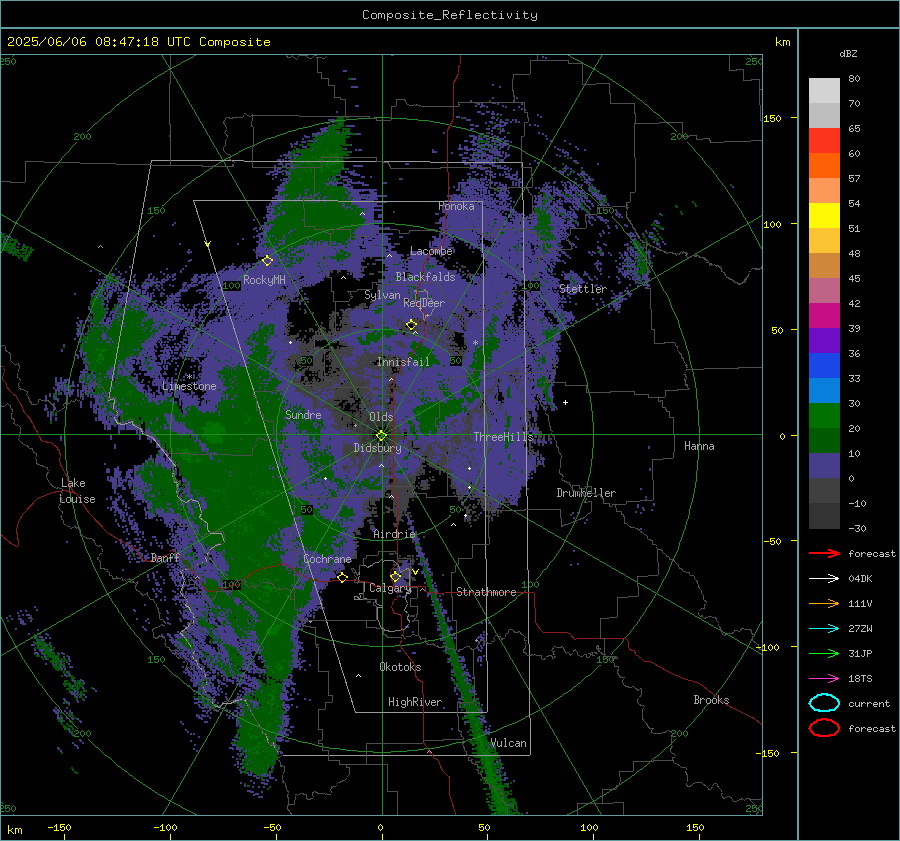The height and width of the screenshot is (841, 900).
Task: Click the km label on the bottom axis
Action: (15, 830)
